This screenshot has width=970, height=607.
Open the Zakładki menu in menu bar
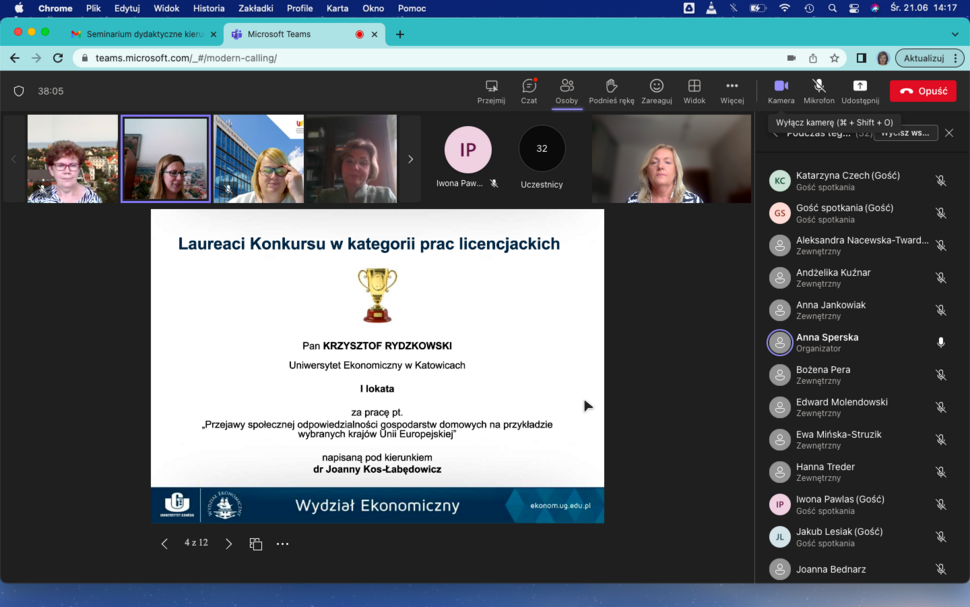coord(256,8)
